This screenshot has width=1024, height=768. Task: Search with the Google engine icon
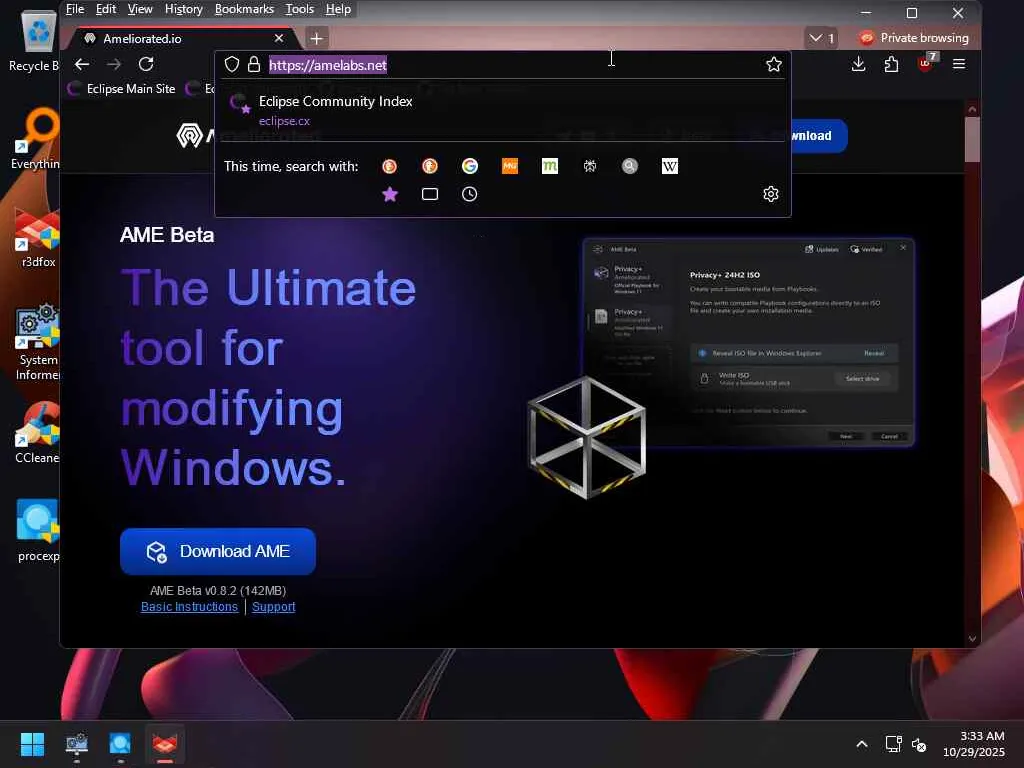click(x=470, y=166)
